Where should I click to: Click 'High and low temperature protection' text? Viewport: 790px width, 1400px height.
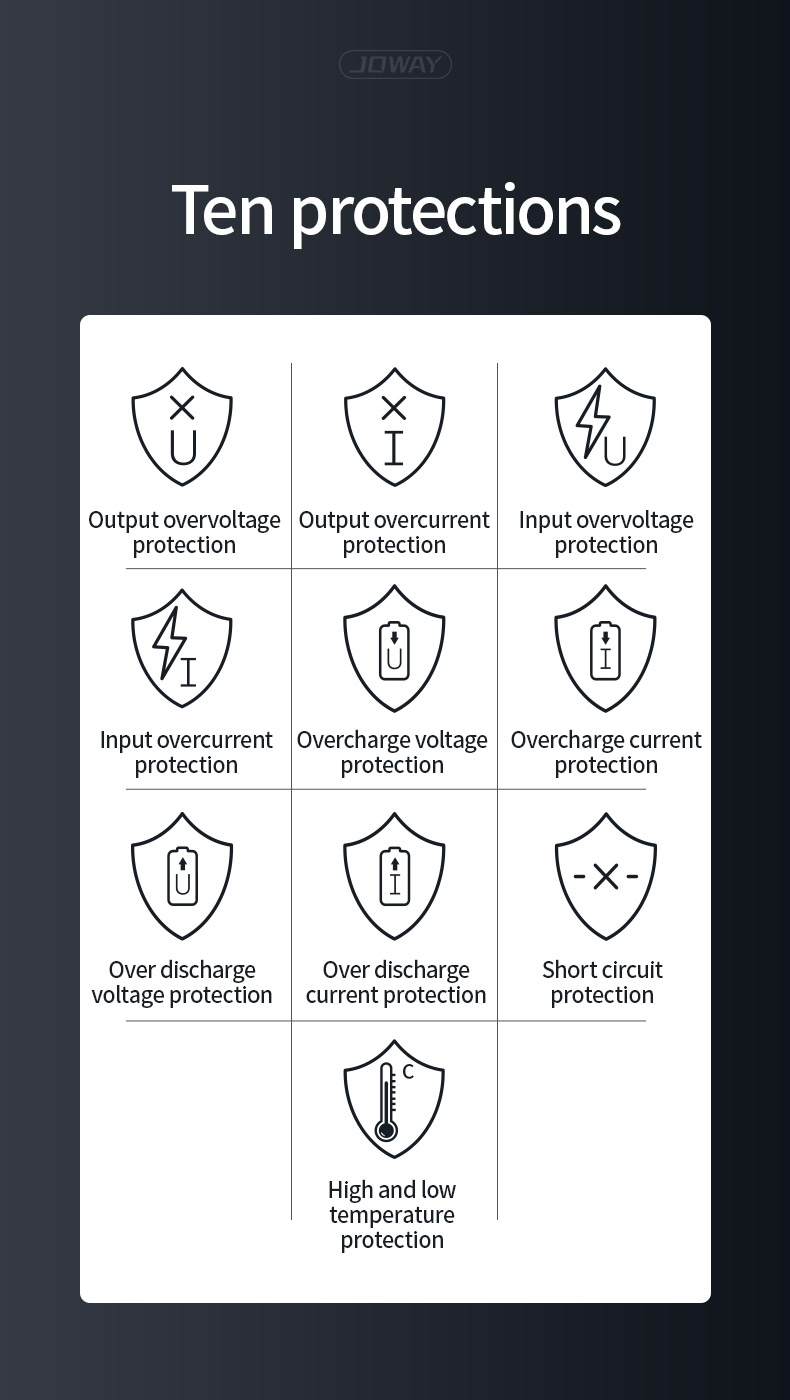(x=392, y=1214)
